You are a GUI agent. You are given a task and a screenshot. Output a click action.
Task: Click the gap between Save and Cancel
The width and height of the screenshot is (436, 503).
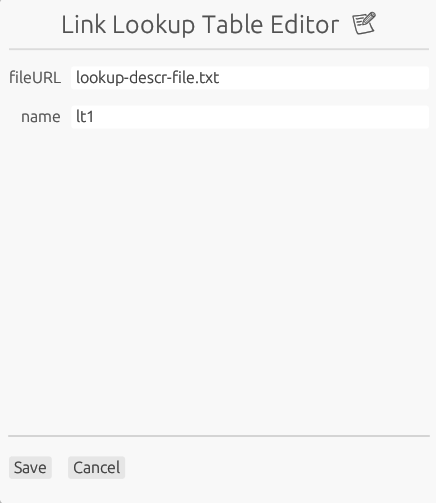[x=60, y=467]
